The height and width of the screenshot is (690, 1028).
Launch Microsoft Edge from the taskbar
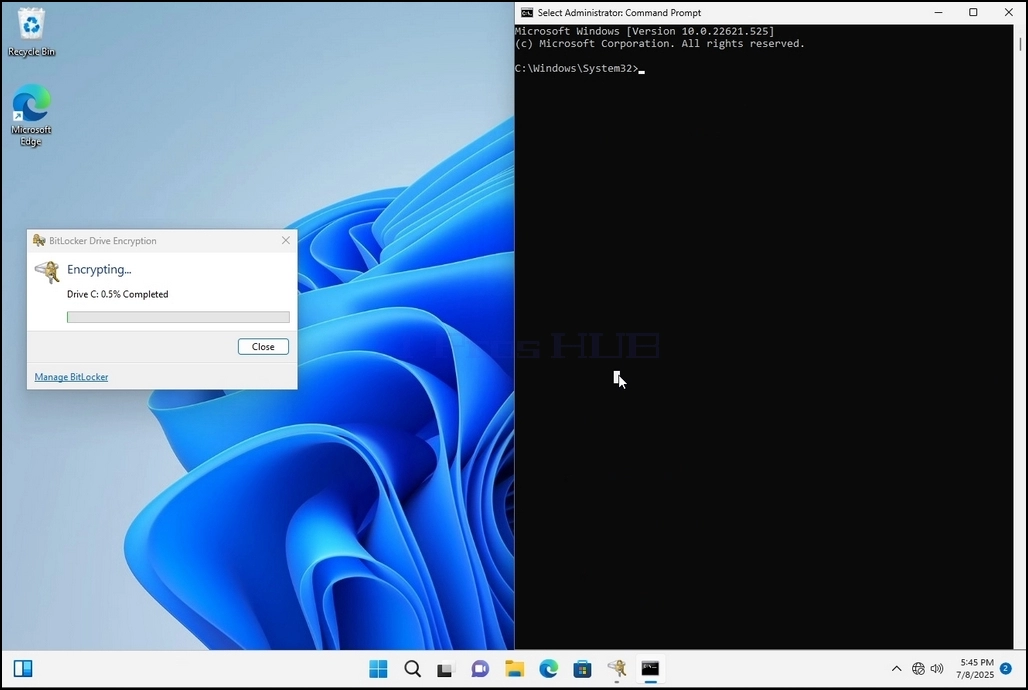[x=549, y=668]
